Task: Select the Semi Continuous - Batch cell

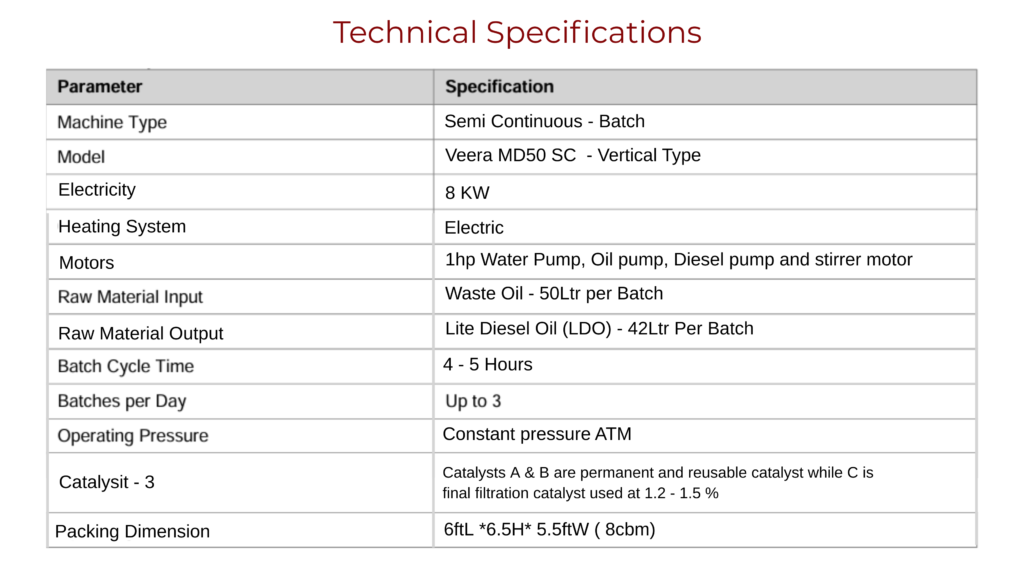Action: (544, 122)
